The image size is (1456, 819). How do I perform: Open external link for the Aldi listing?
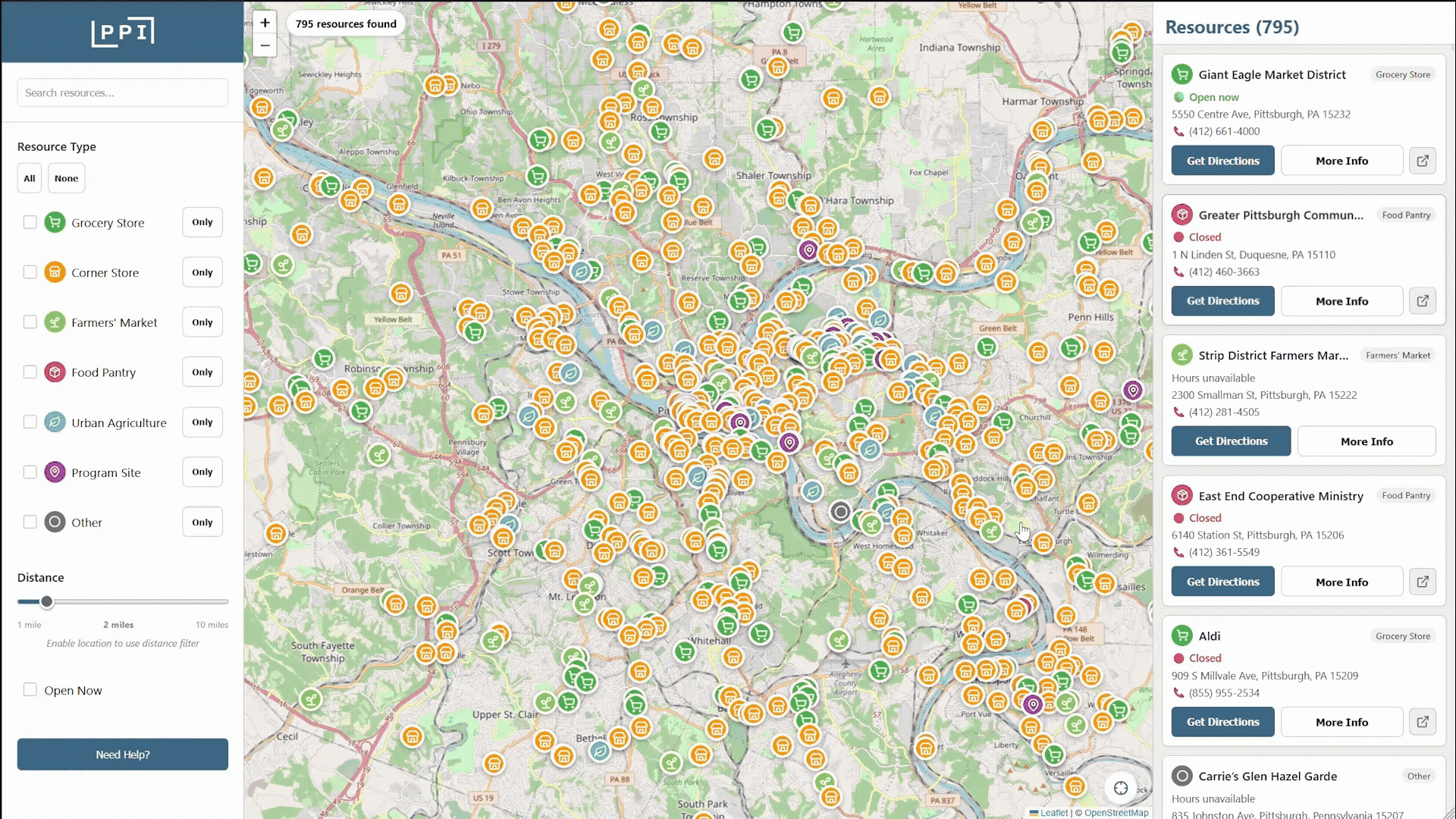pyautogui.click(x=1423, y=722)
